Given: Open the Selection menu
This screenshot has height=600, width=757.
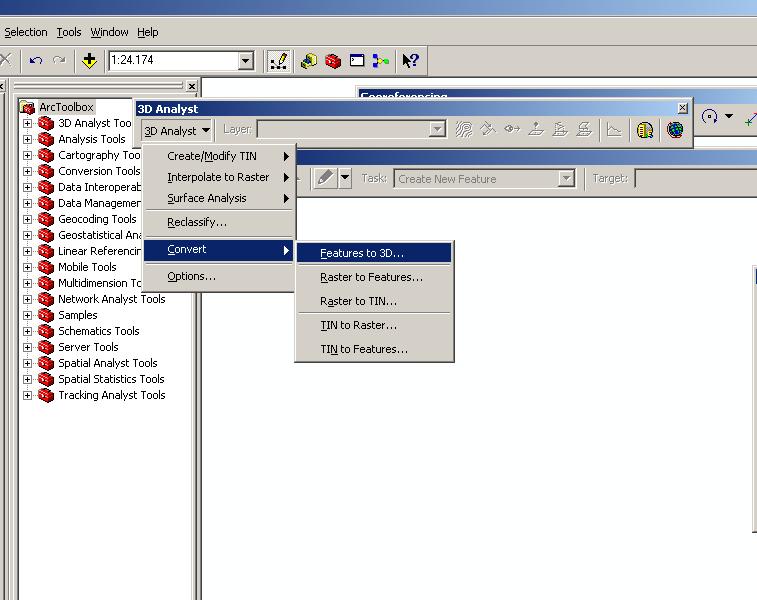Looking at the screenshot, I should point(26,32).
